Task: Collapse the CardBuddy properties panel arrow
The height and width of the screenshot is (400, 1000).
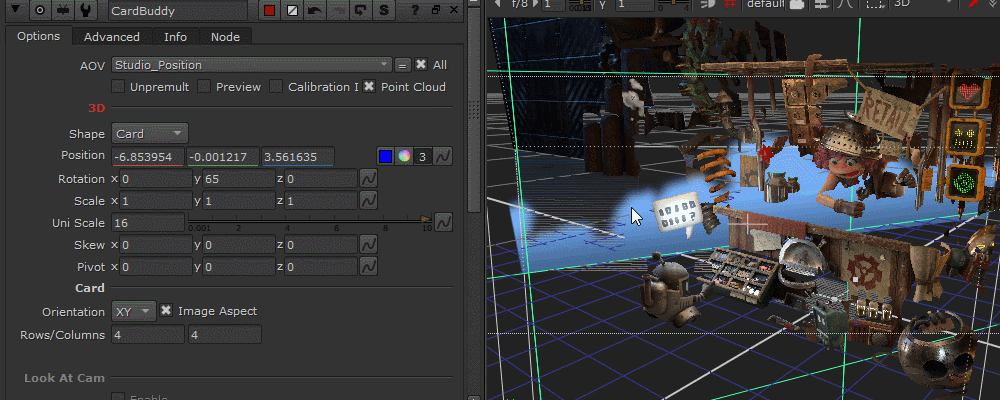Action: click(x=16, y=10)
